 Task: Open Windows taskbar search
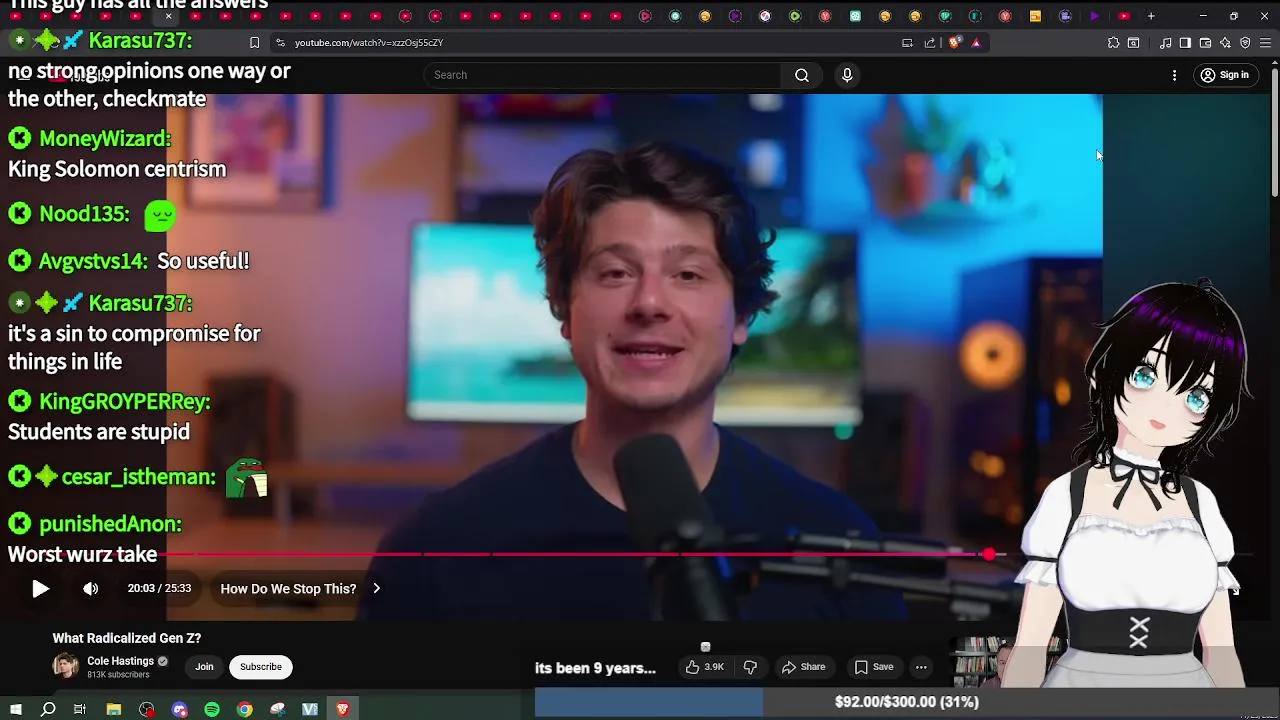48,709
